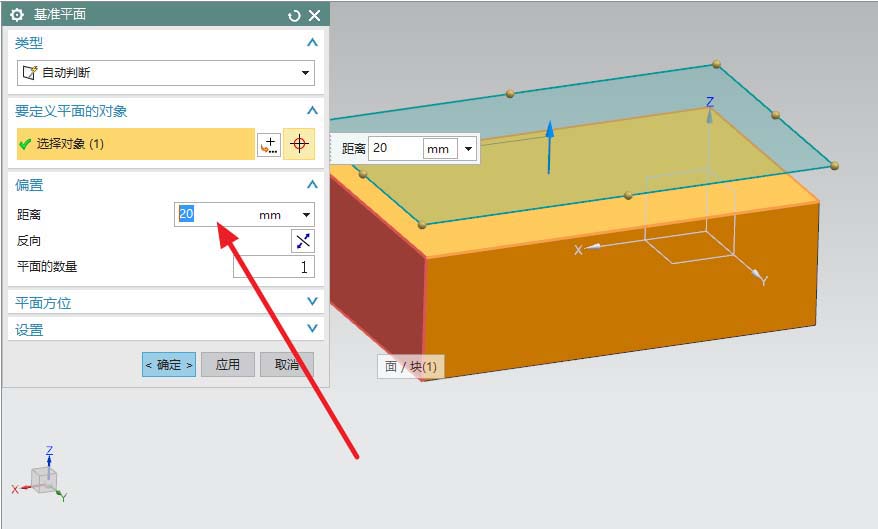Viewport: 878px width, 529px height.
Task: Click the point constructor crosshair icon
Action: (299, 144)
